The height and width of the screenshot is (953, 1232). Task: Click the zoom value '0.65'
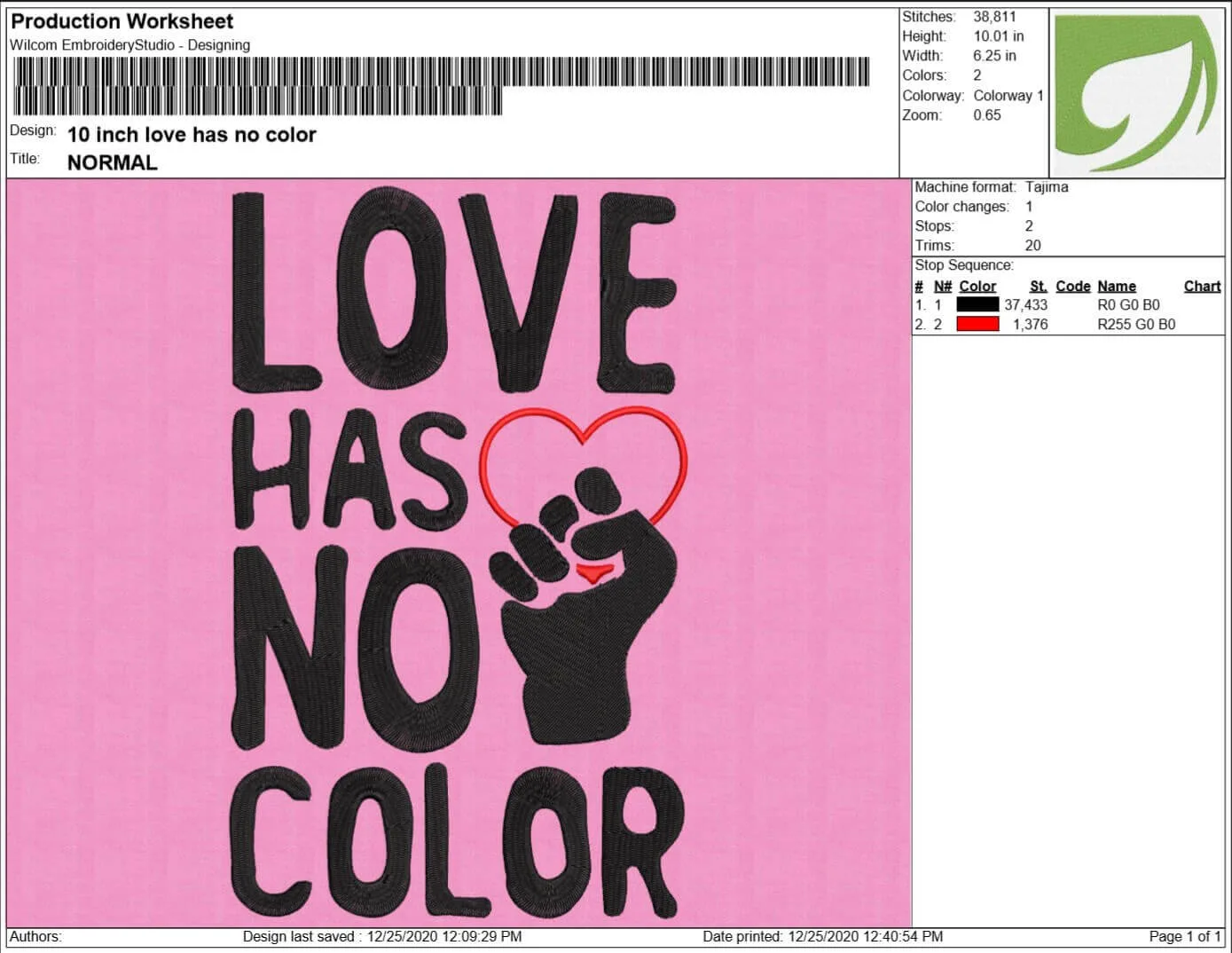point(987,115)
